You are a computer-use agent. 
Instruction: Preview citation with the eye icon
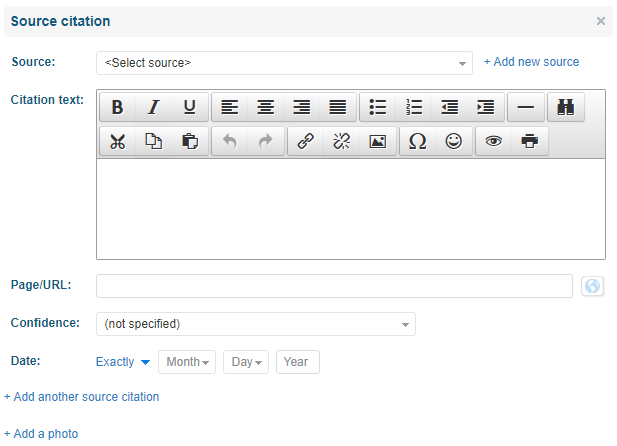493,141
